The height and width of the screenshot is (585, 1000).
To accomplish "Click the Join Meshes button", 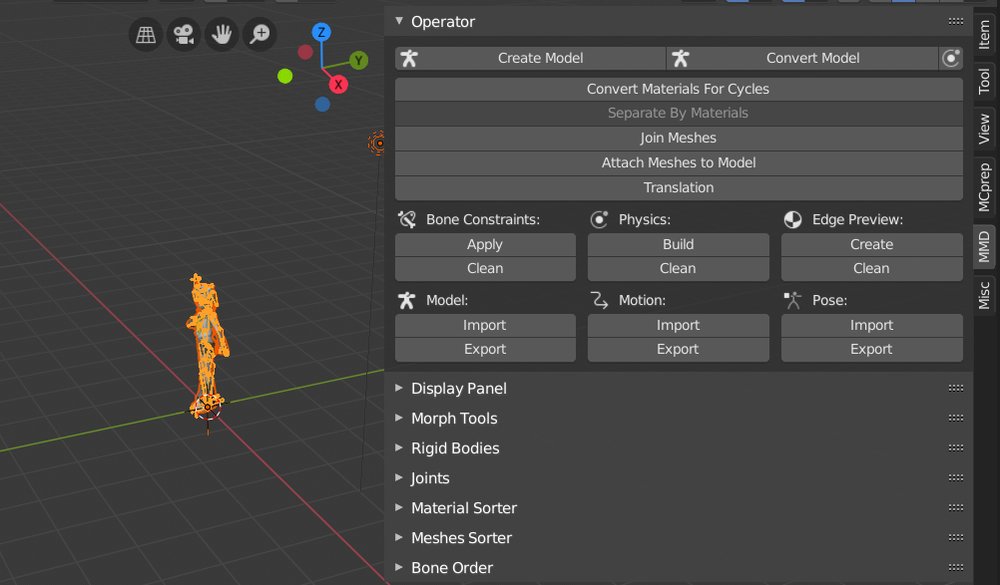I will point(678,137).
